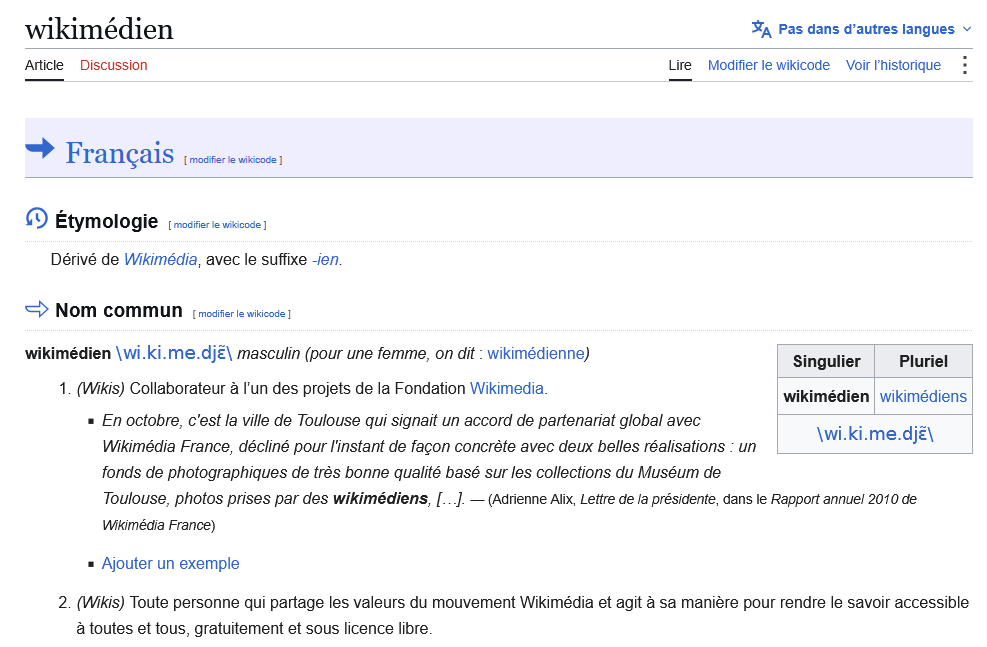The height and width of the screenshot is (647, 987).
Task: Click pronunciation \wi.ki.me.djɛ̃\ next to headword
Action: coord(174,352)
